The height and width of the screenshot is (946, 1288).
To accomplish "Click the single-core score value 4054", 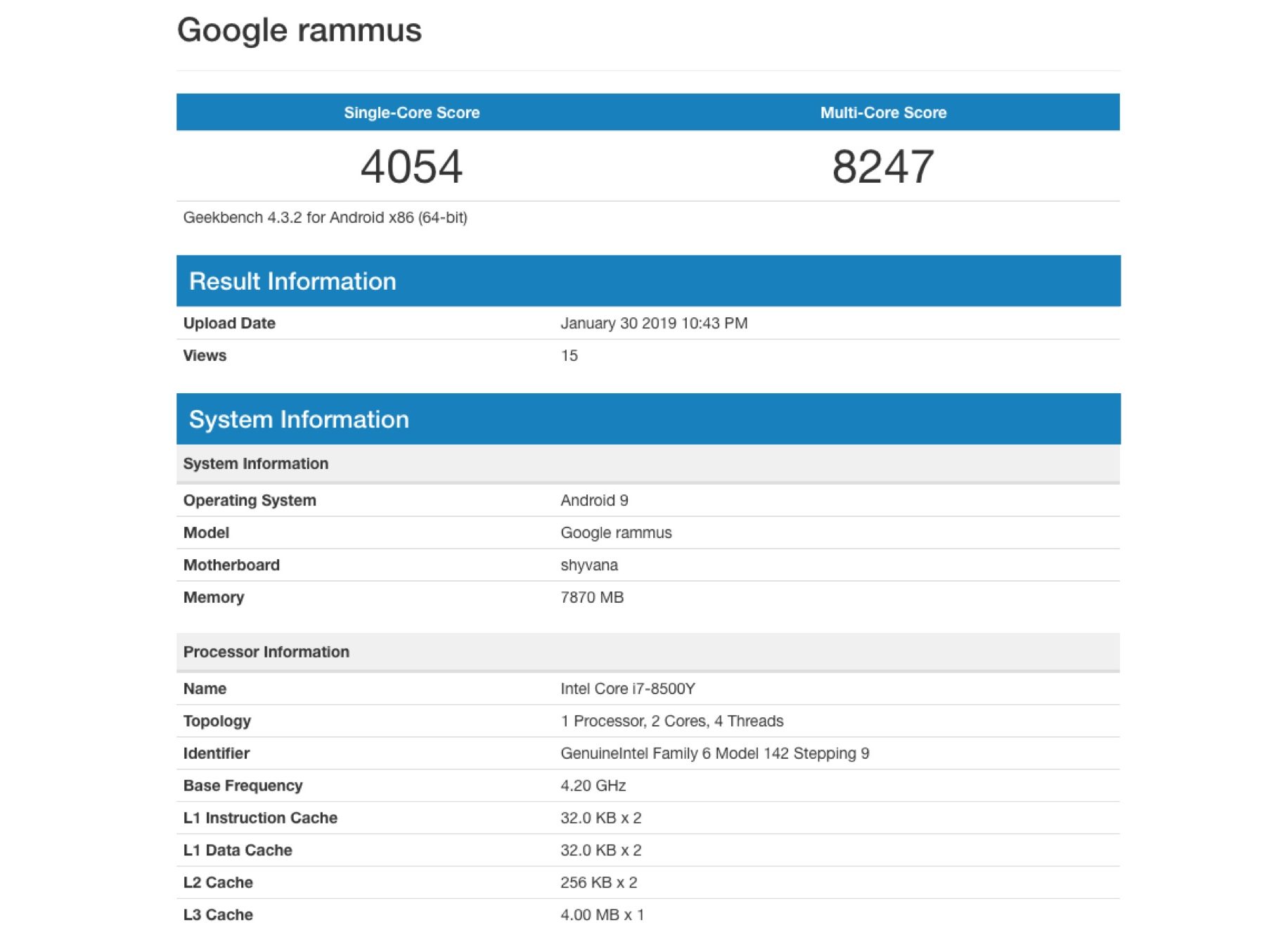I will pos(411,167).
